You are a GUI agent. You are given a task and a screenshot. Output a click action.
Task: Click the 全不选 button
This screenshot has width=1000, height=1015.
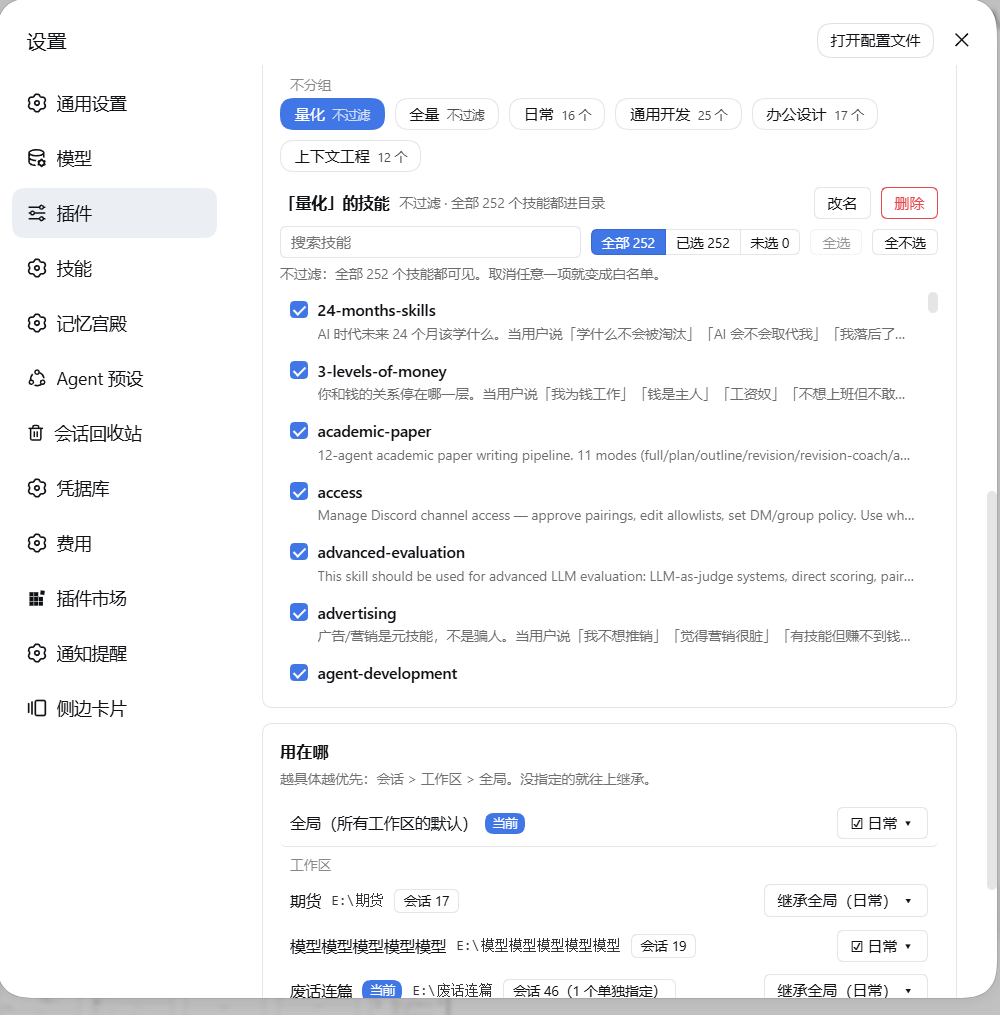coord(905,243)
